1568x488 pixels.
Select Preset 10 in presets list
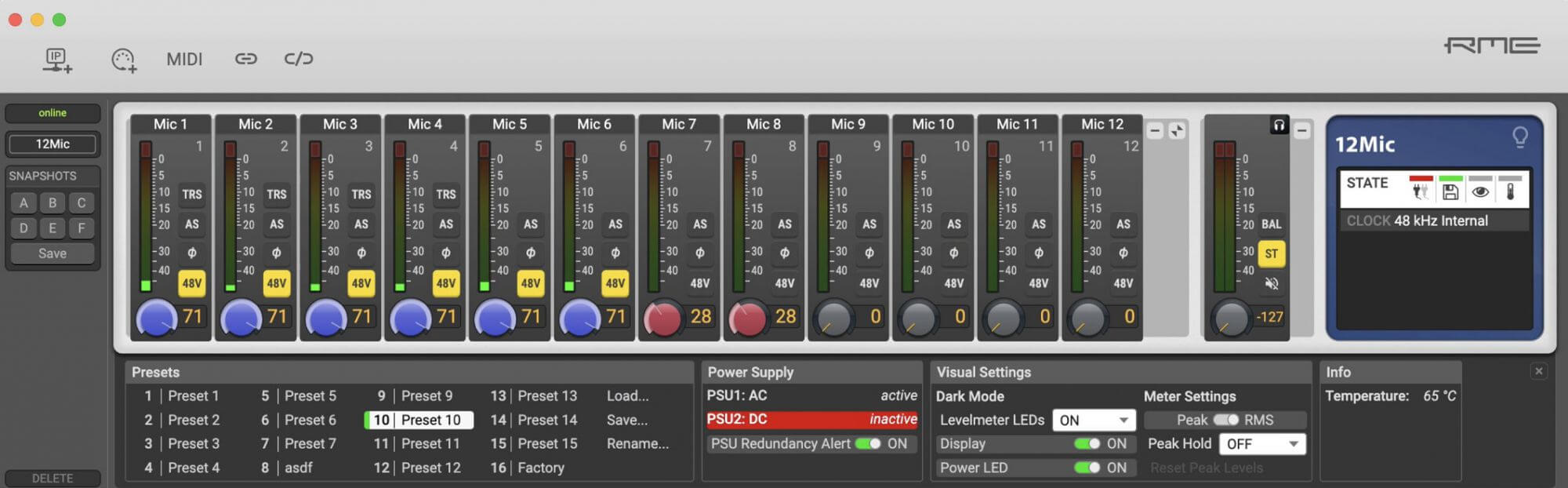(419, 421)
